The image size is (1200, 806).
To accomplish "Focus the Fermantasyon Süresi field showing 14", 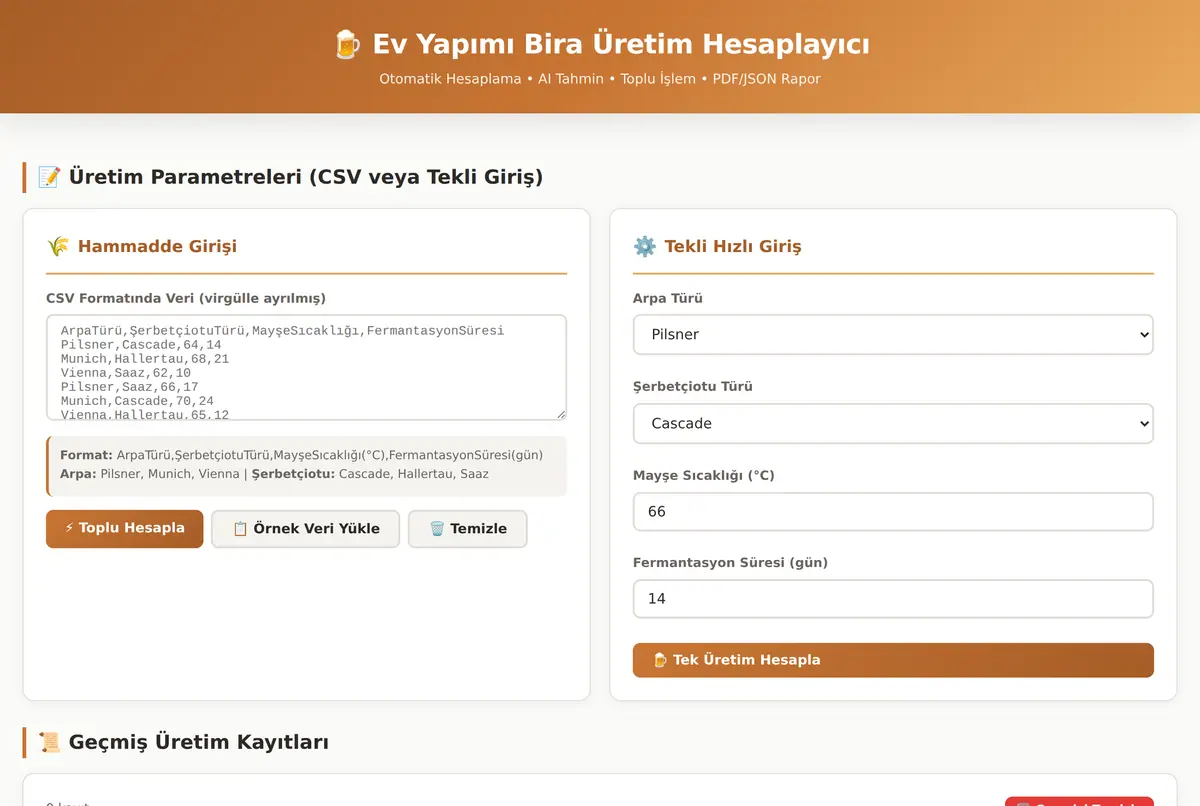I will (x=893, y=598).
